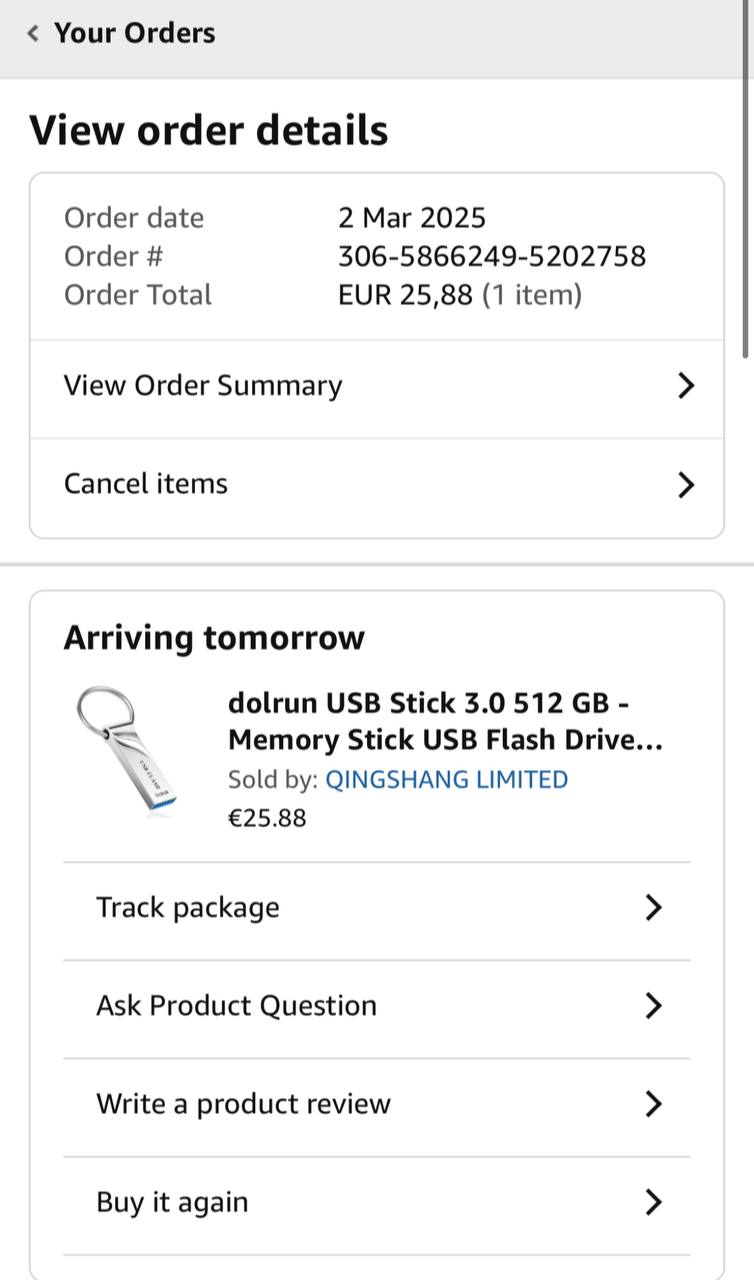Choose Ask Product Question
The height and width of the screenshot is (1280, 754).
pos(236,1006)
